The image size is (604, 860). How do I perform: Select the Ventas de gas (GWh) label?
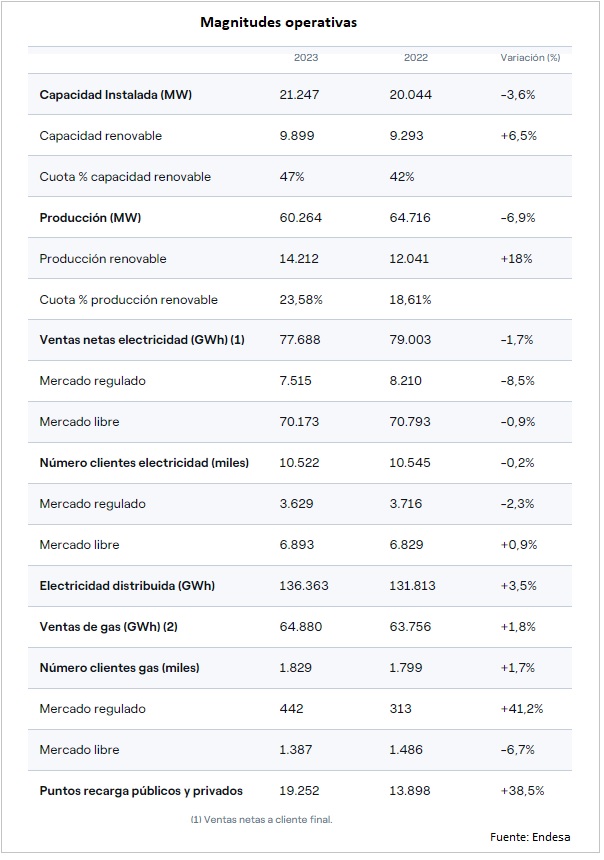[109, 627]
